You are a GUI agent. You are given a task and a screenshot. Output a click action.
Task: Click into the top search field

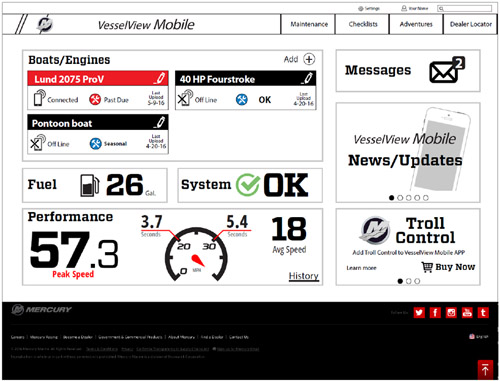[464, 8]
